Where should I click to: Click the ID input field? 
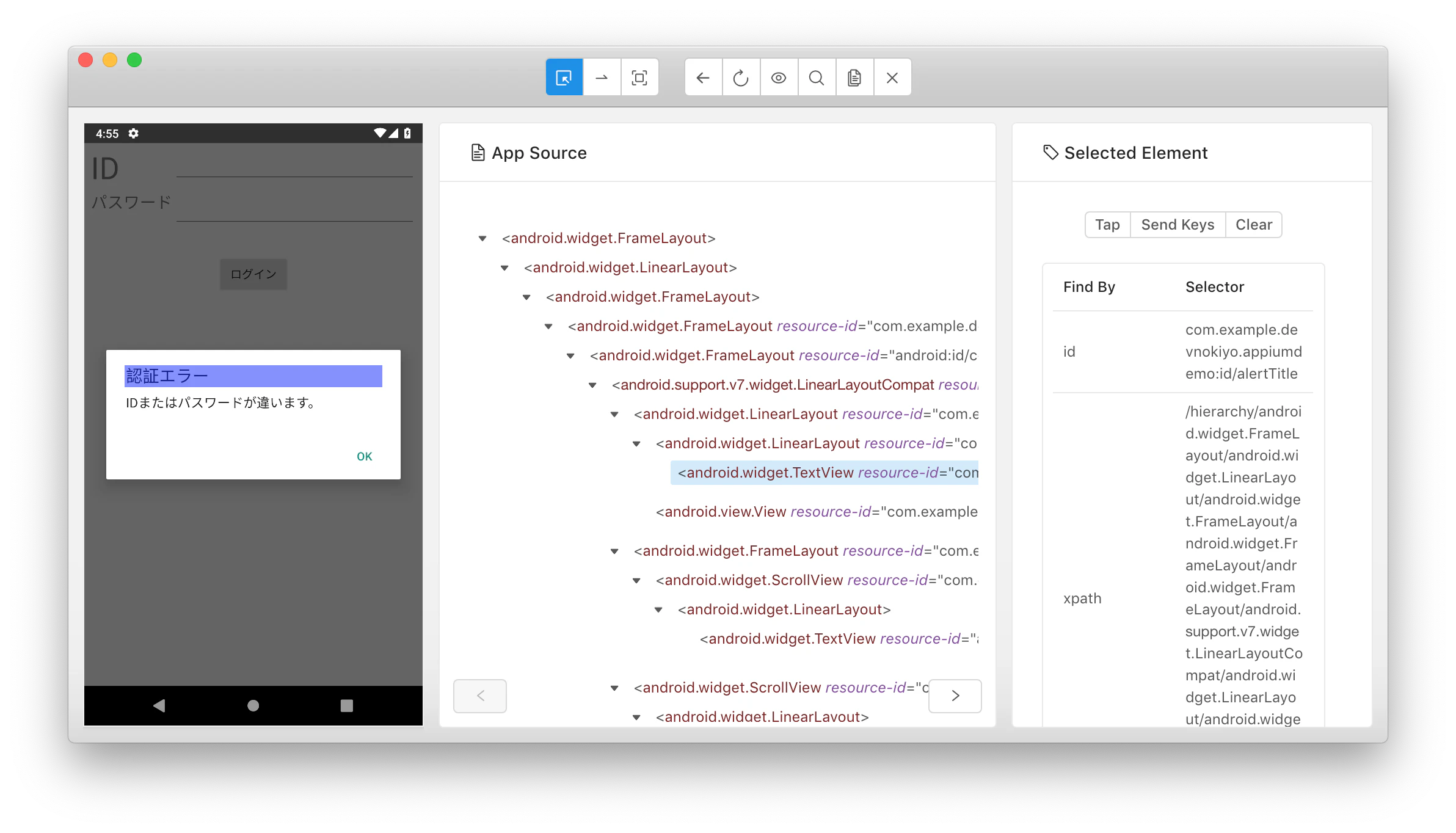pos(295,165)
